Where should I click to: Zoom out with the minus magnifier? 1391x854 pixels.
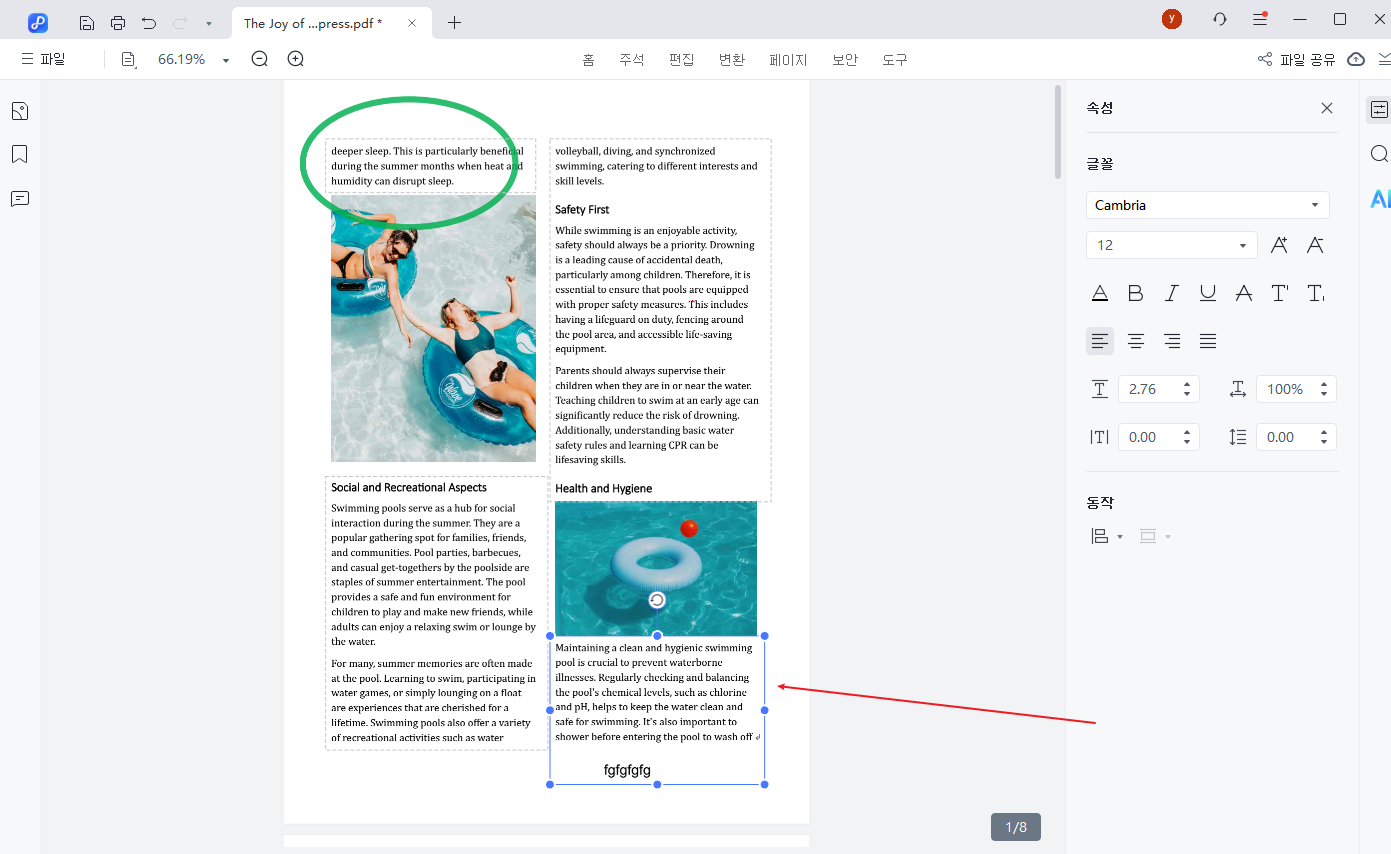260,59
